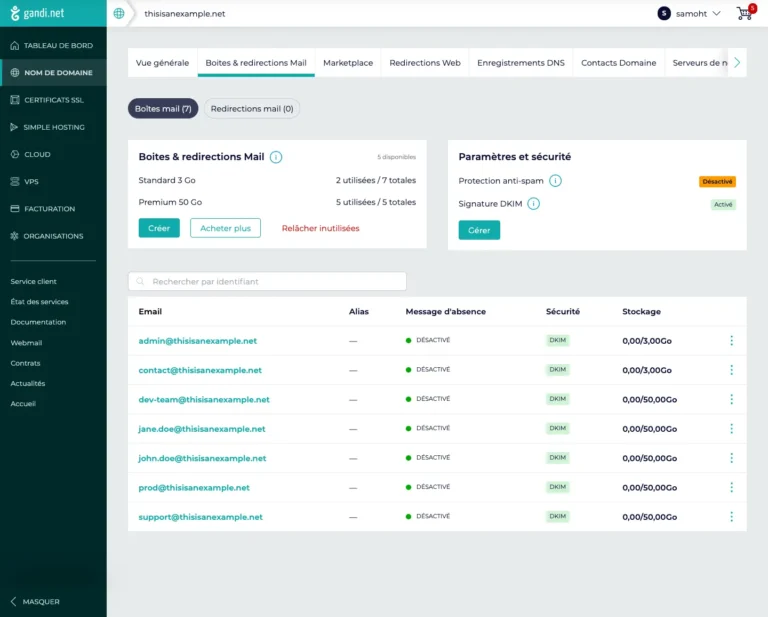
Task: Open État des services link
Action: (39, 302)
